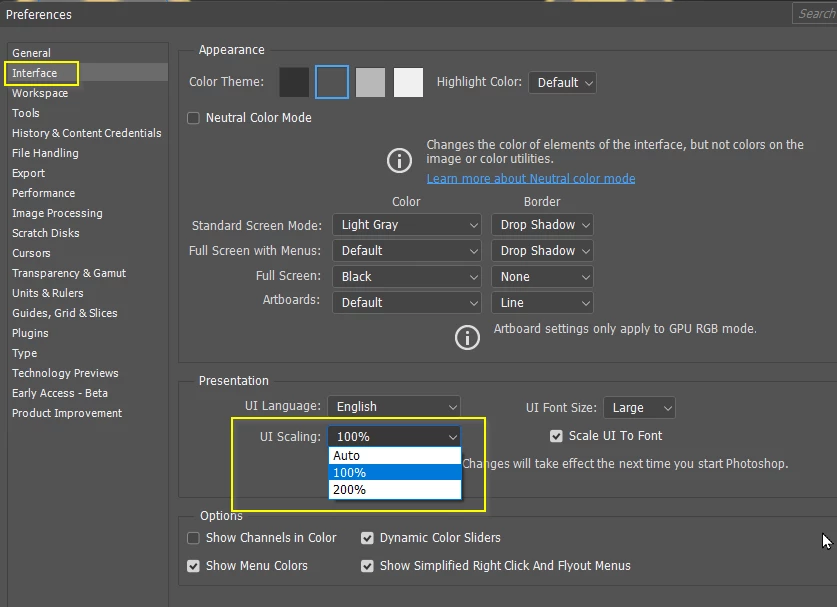Click the Artboard settings info icon
The width and height of the screenshot is (837, 607).
coord(467,337)
